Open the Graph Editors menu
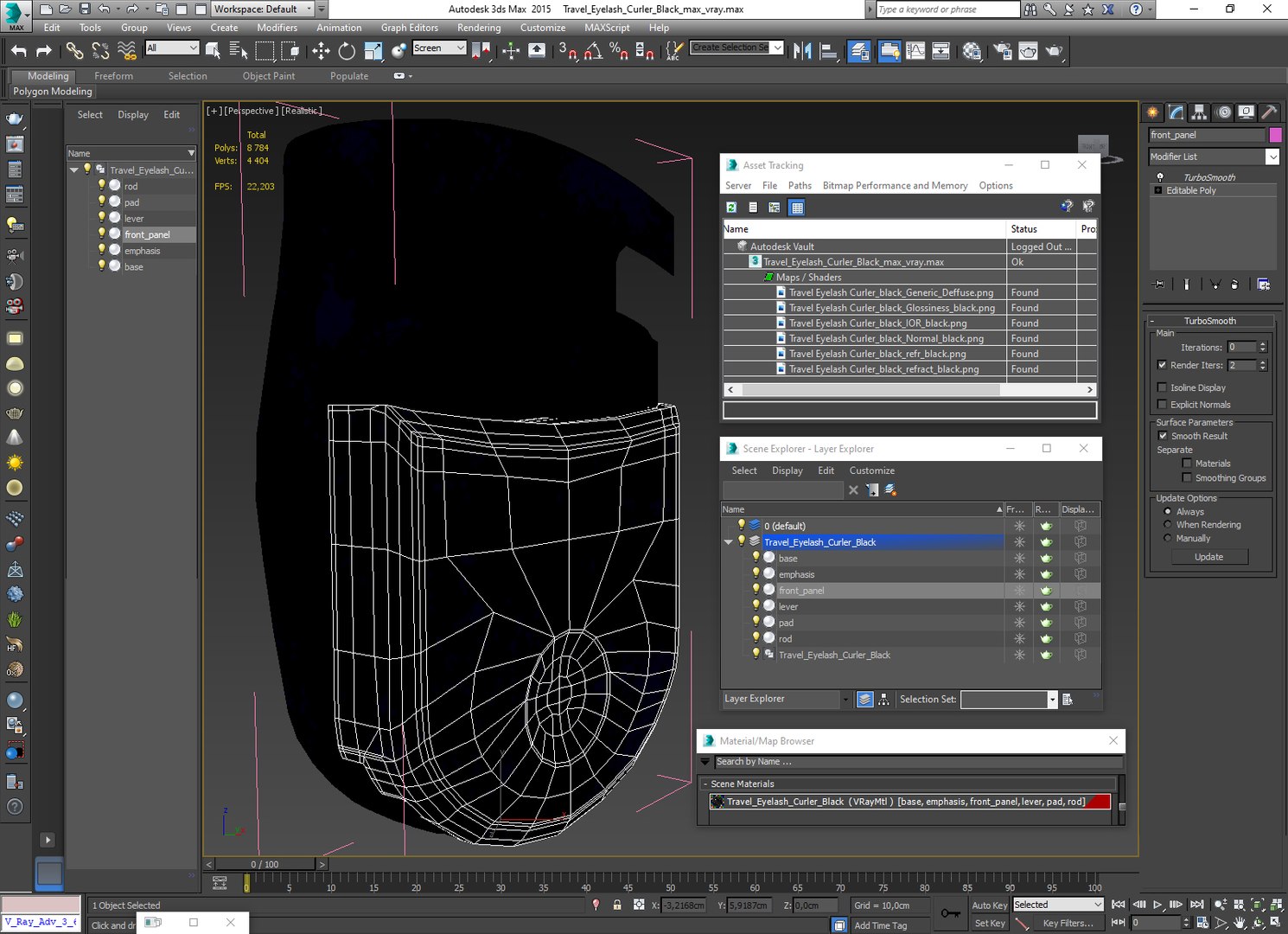 410,28
